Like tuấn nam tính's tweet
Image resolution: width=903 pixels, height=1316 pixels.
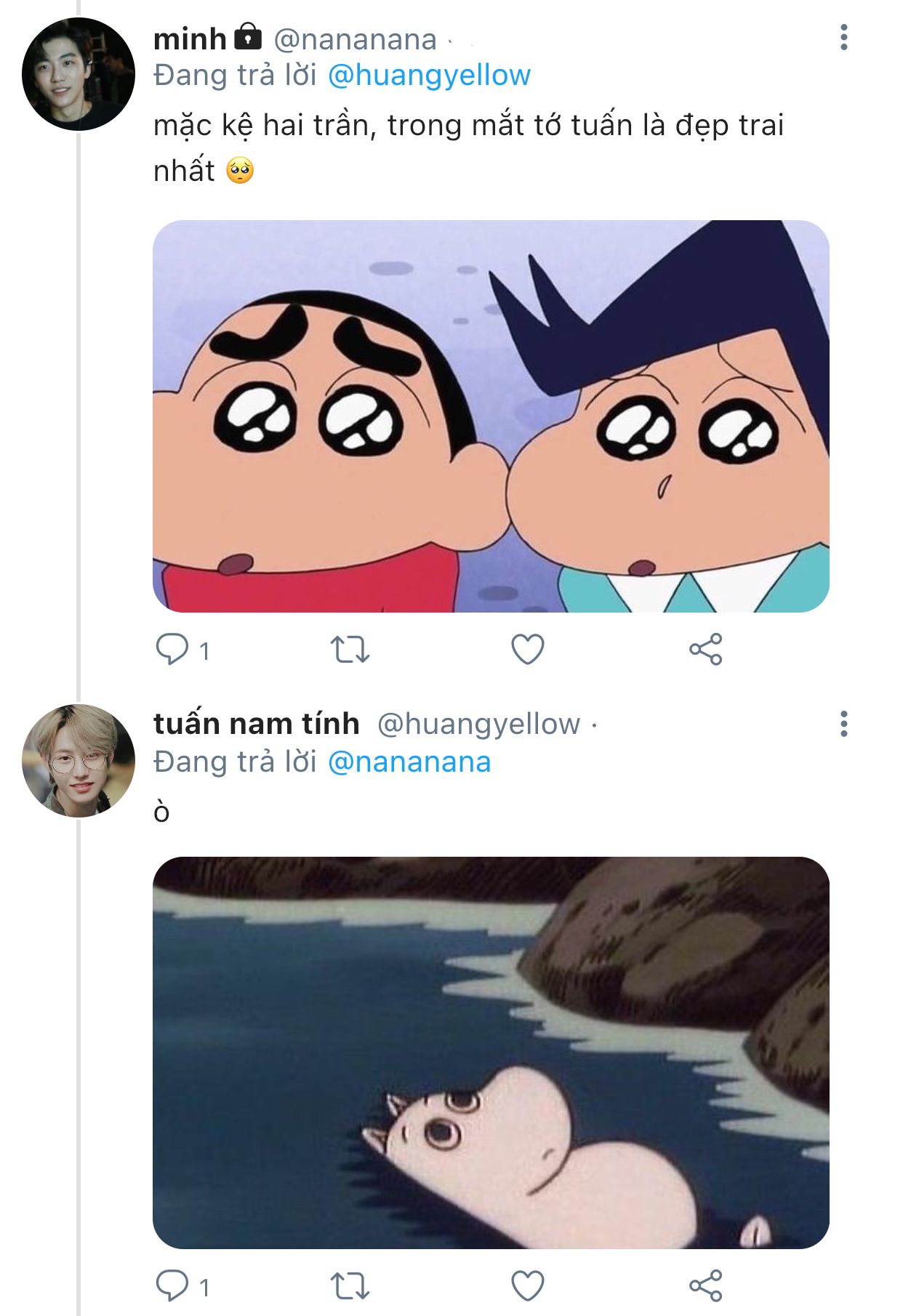click(527, 1285)
